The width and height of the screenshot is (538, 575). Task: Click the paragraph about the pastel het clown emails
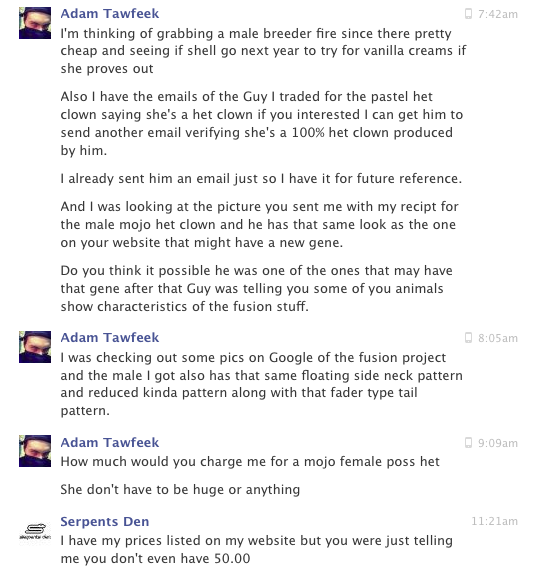click(x=261, y=123)
